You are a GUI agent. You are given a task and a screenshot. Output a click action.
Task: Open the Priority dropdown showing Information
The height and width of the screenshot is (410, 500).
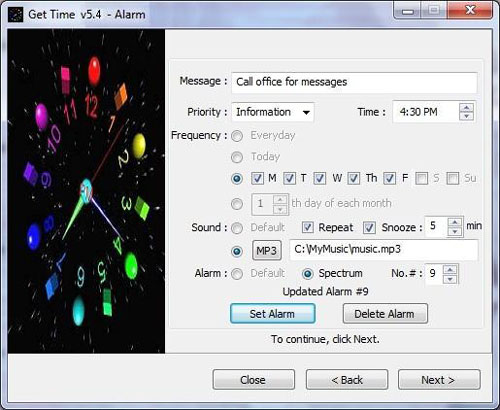pyautogui.click(x=273, y=112)
